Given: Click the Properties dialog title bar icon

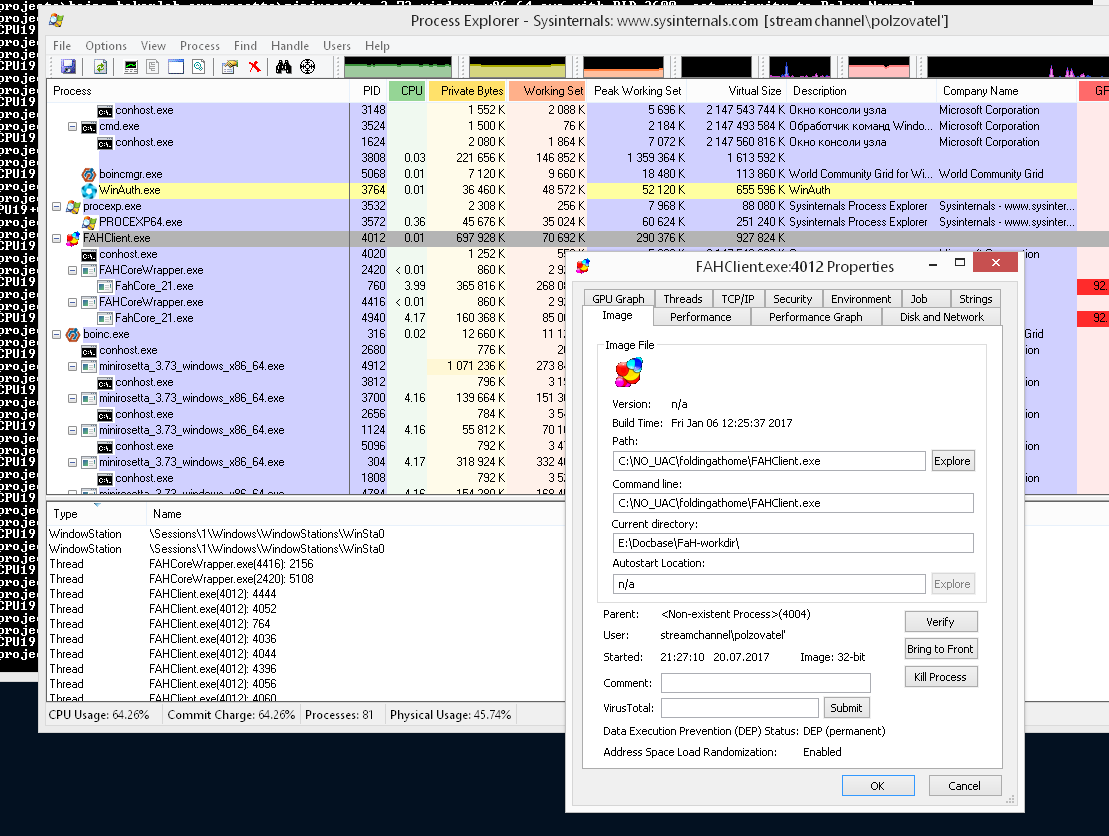Looking at the screenshot, I should pos(583,267).
